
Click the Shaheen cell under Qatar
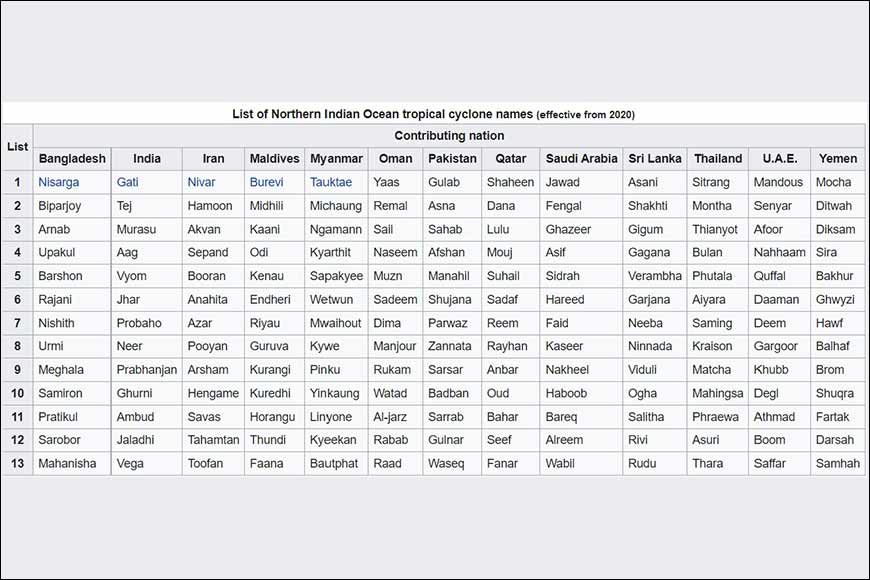click(x=510, y=182)
